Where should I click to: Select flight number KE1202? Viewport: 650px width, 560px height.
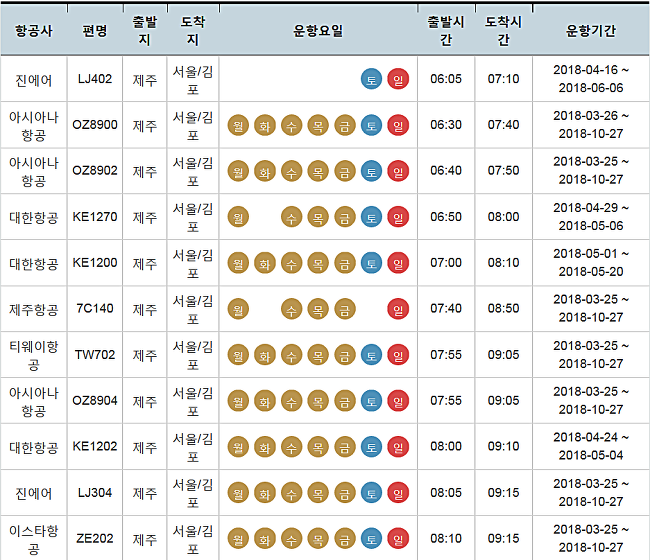(95, 446)
